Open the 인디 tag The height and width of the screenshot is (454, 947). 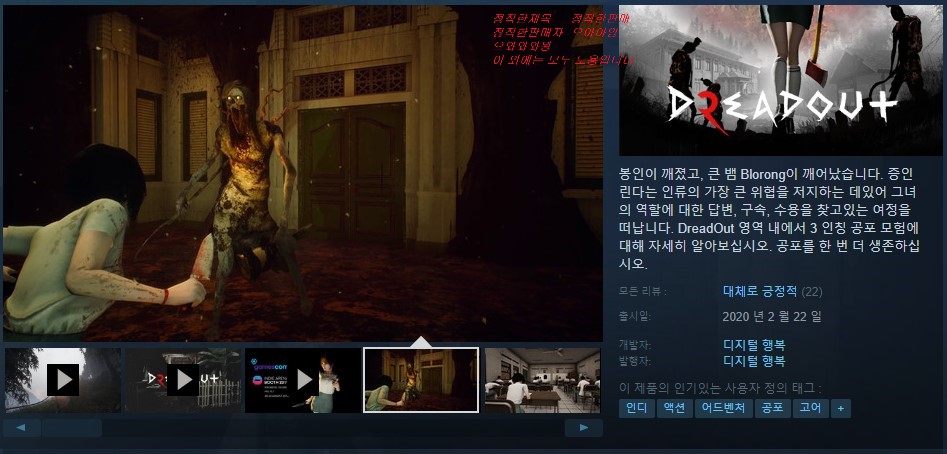pyautogui.click(x=637, y=409)
